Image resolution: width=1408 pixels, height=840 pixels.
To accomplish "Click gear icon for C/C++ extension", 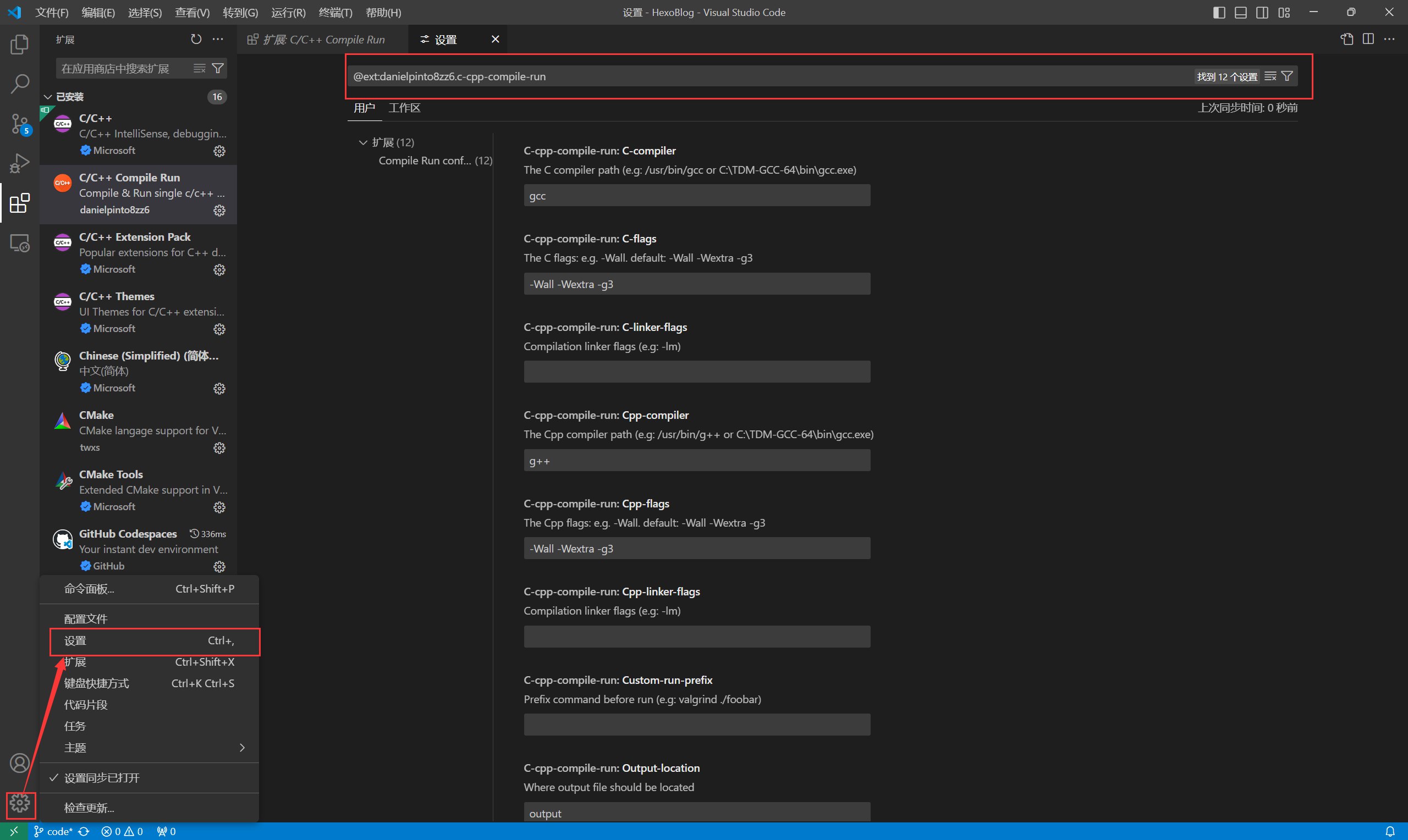I will pyautogui.click(x=219, y=151).
